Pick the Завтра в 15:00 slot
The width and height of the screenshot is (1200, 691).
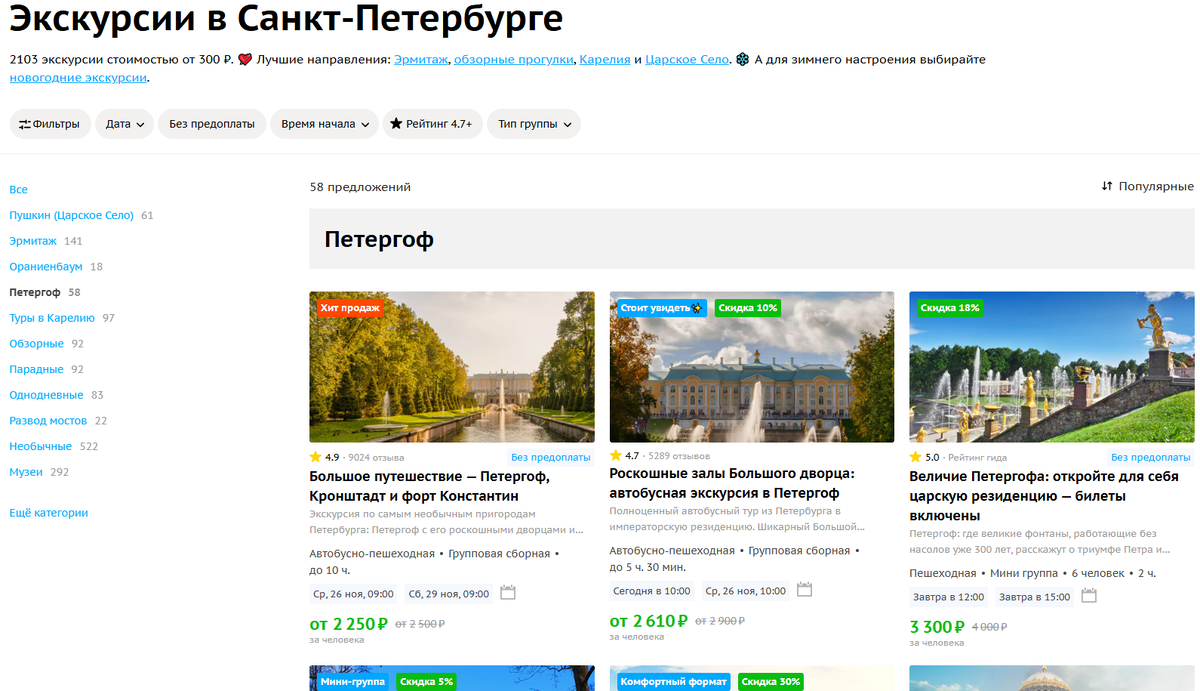[1035, 597]
